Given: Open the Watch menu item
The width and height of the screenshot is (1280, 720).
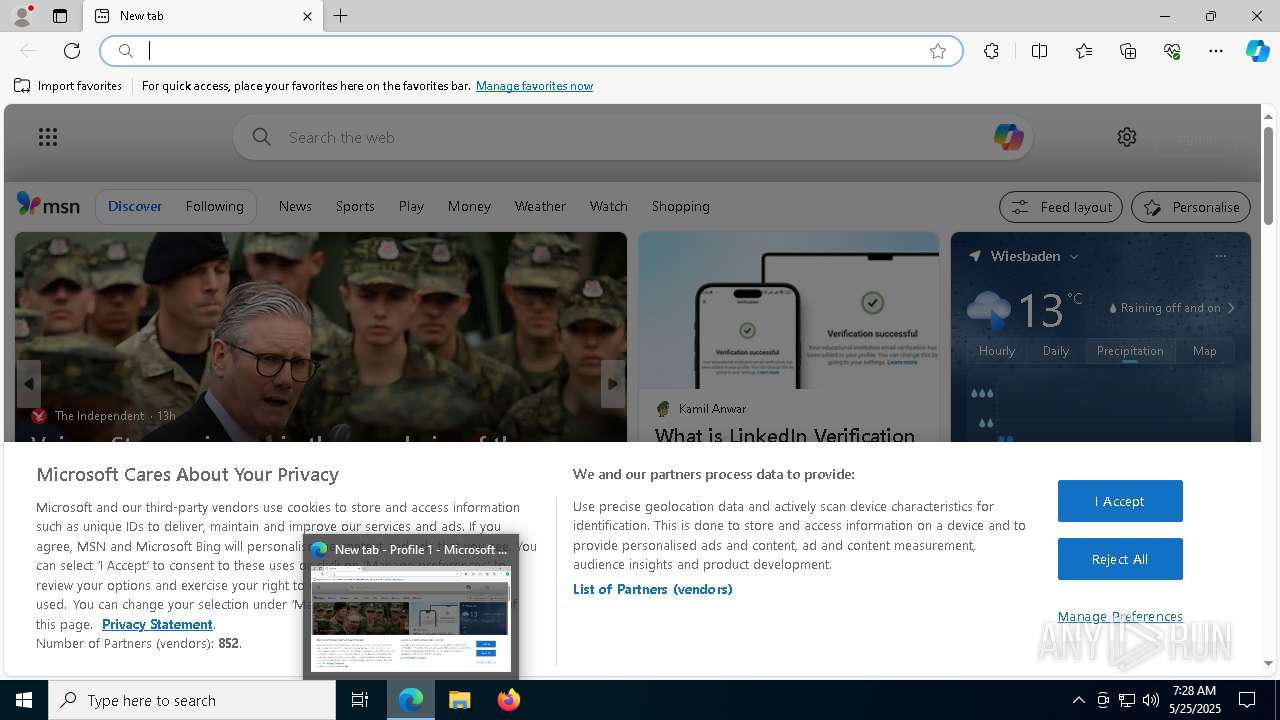Looking at the screenshot, I should pyautogui.click(x=608, y=206).
